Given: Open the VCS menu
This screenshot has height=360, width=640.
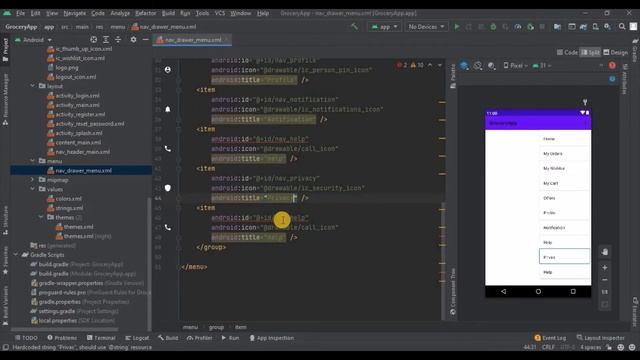Looking at the screenshot, I should pyautogui.click(x=220, y=13).
